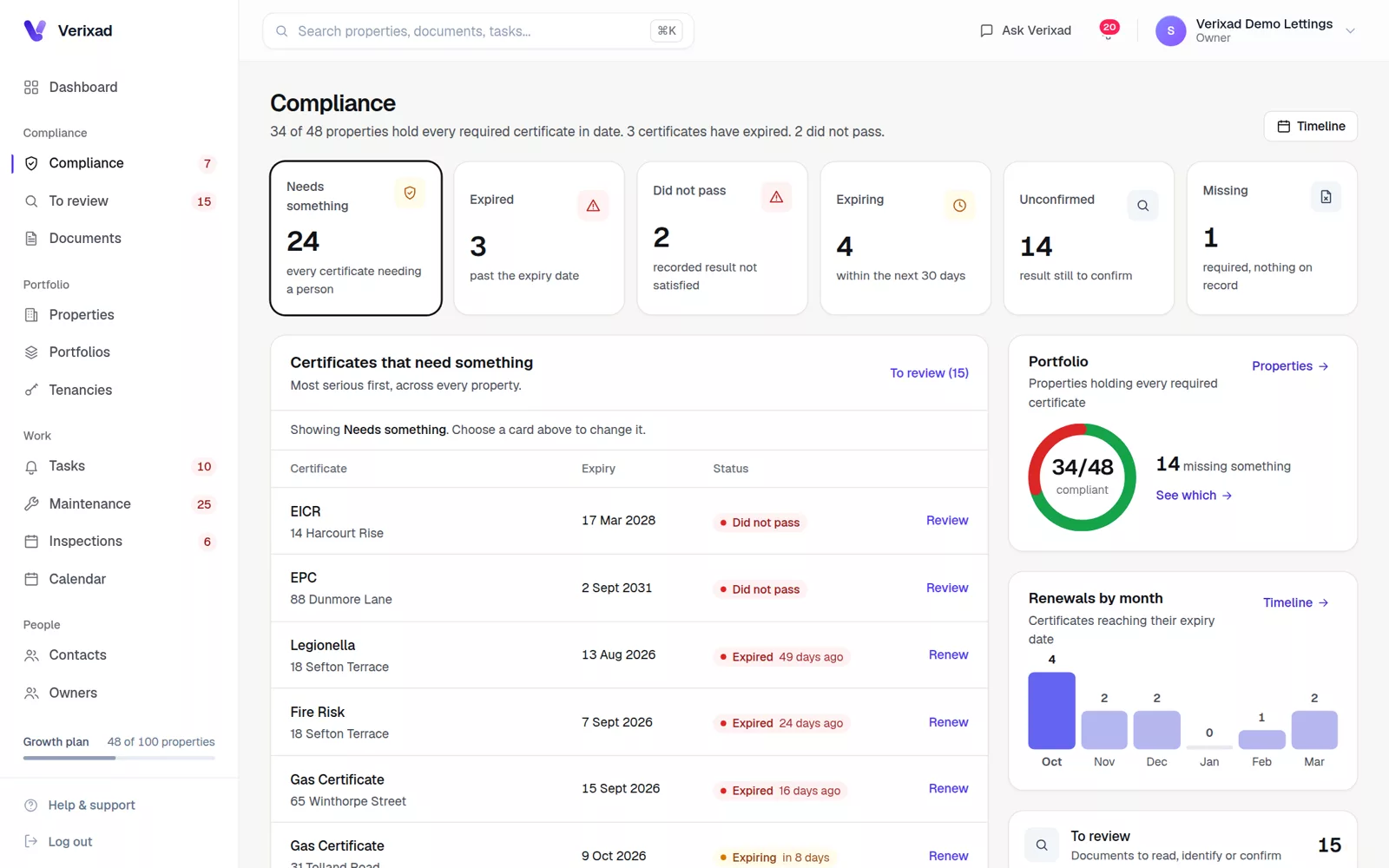Select the Unconfirmed filter card
The height and width of the screenshot is (868, 1389).
(x=1089, y=238)
